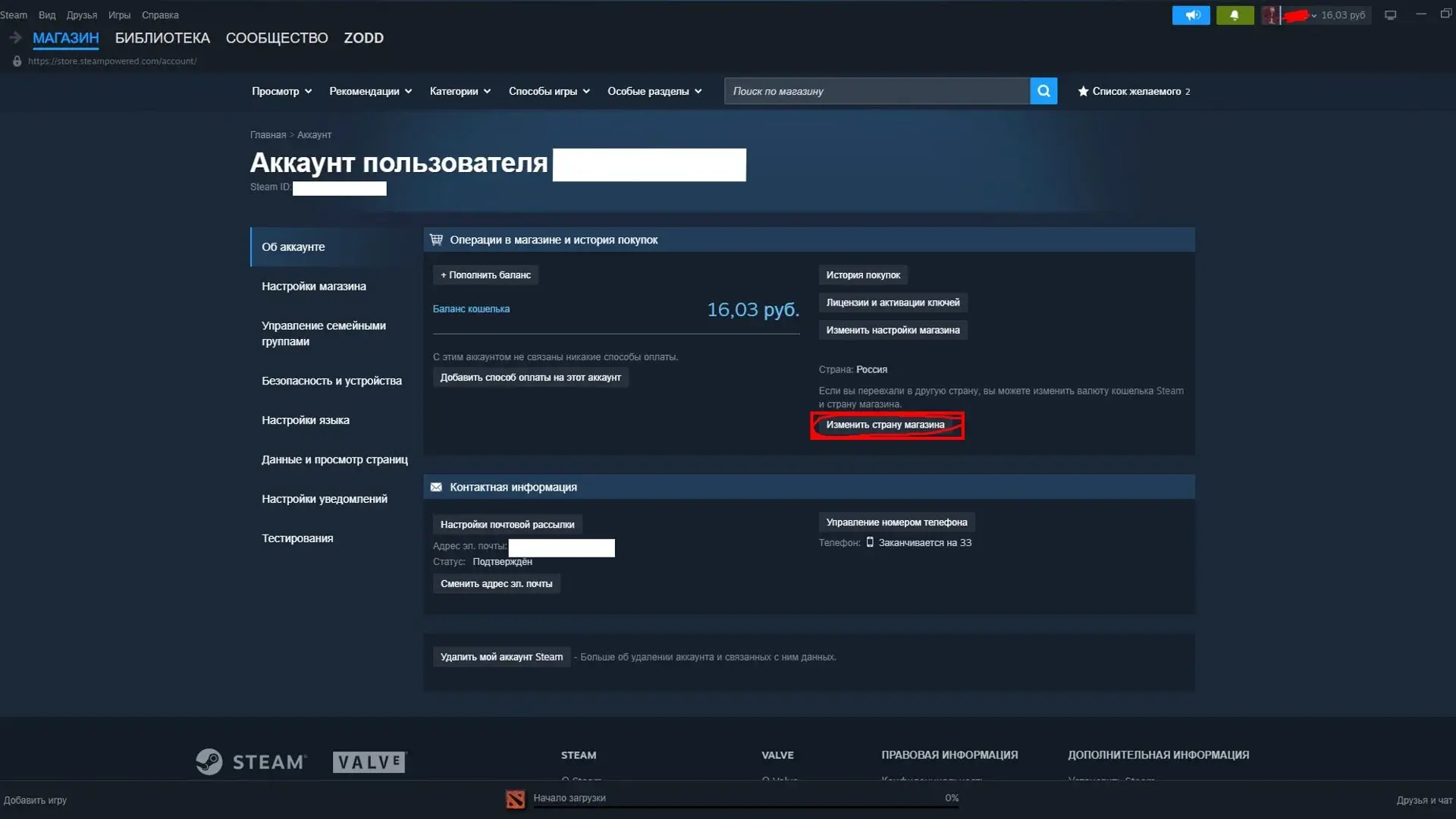Open the account balance dropdown 16,03 руб
Screen dimensions: 1456x819
point(1341,15)
